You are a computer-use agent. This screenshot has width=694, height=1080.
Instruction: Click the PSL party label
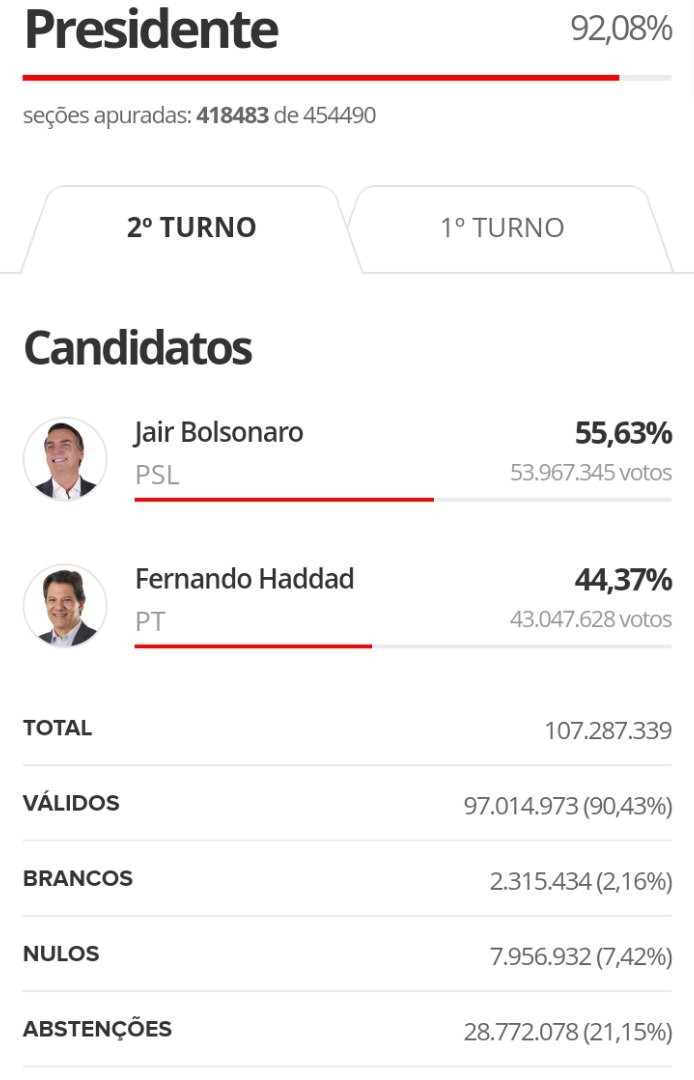pos(157,475)
